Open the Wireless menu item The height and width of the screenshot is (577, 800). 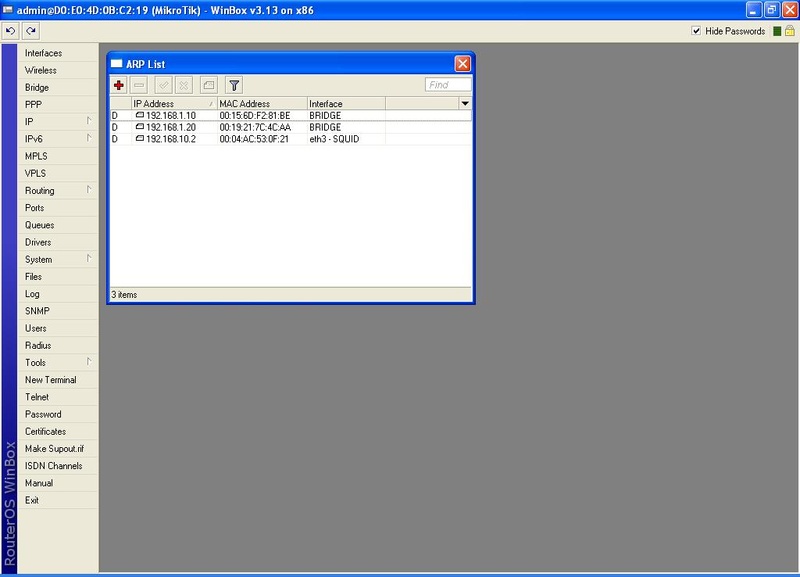point(58,70)
